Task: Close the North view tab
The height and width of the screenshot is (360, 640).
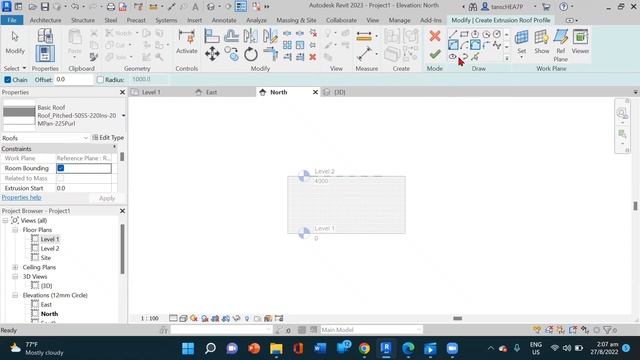Action: (315, 92)
